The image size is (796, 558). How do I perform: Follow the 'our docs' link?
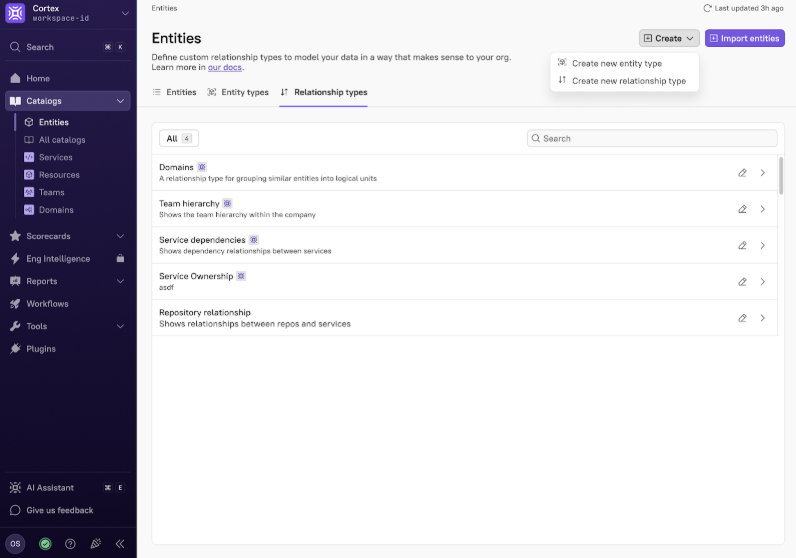click(225, 67)
